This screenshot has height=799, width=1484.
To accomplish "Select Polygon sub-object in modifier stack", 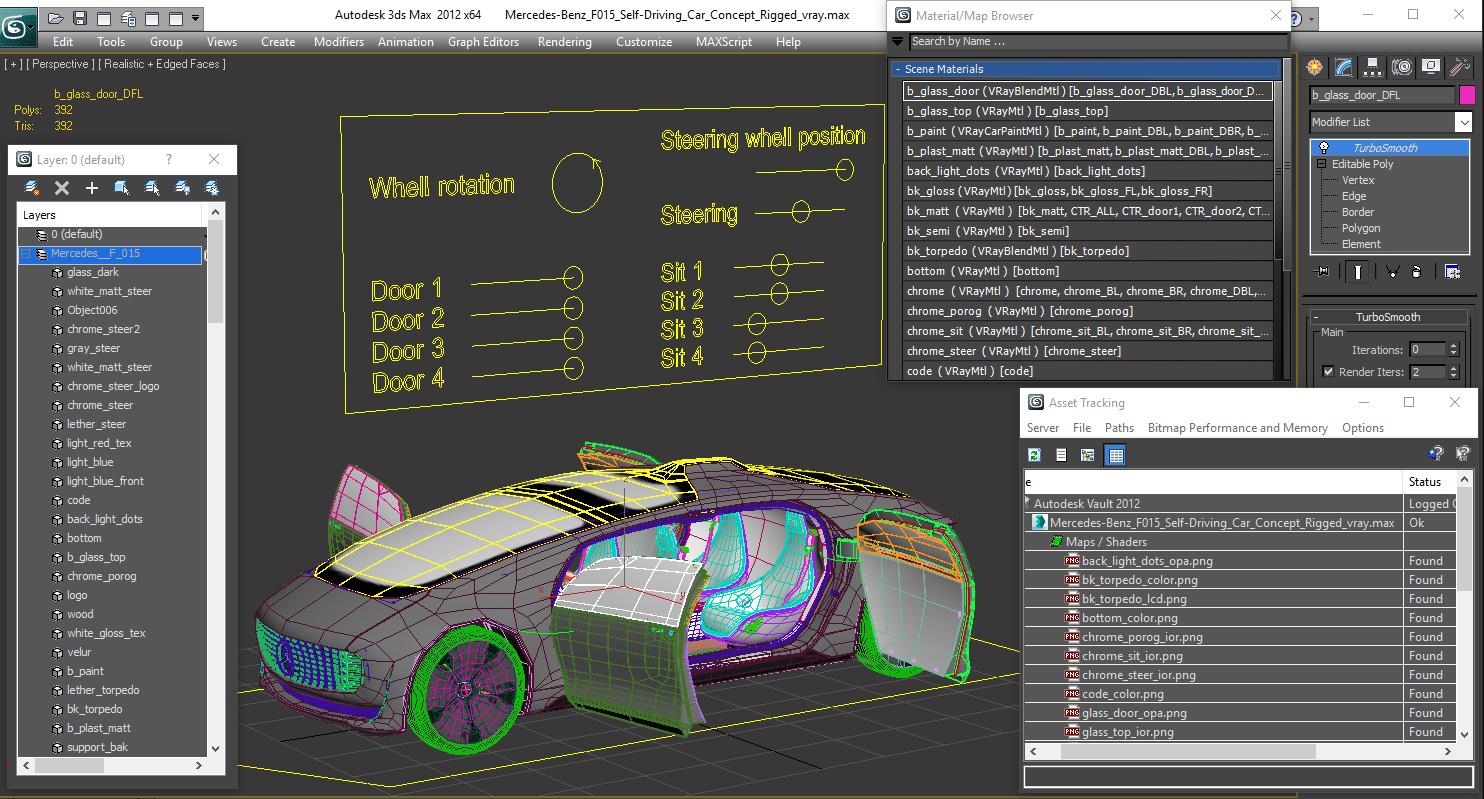I will (x=1361, y=228).
